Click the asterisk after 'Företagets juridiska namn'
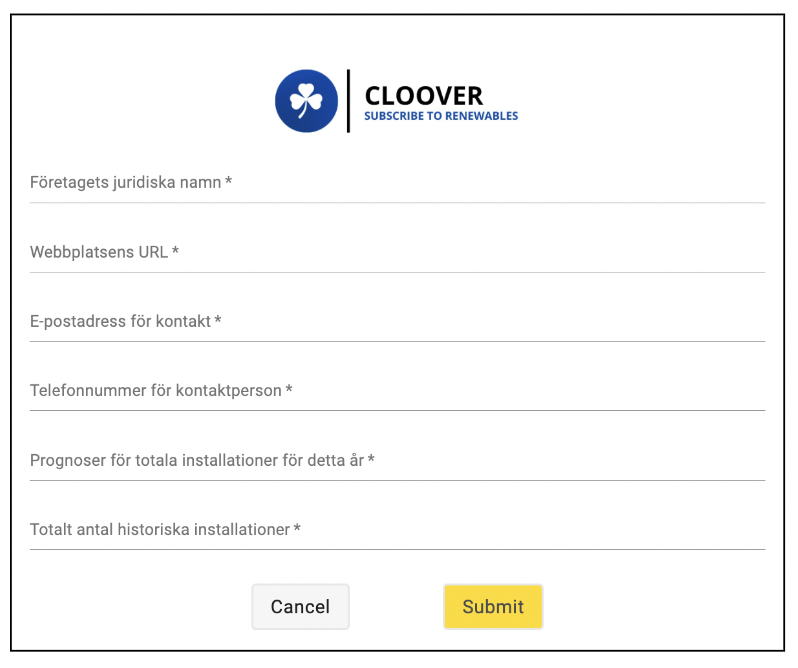Viewport: 798px width, 668px height. (x=229, y=180)
